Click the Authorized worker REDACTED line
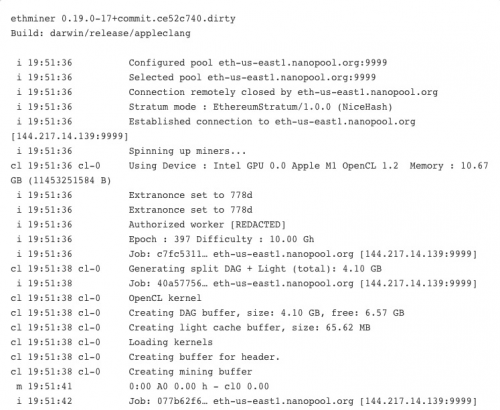 [x=151, y=224]
